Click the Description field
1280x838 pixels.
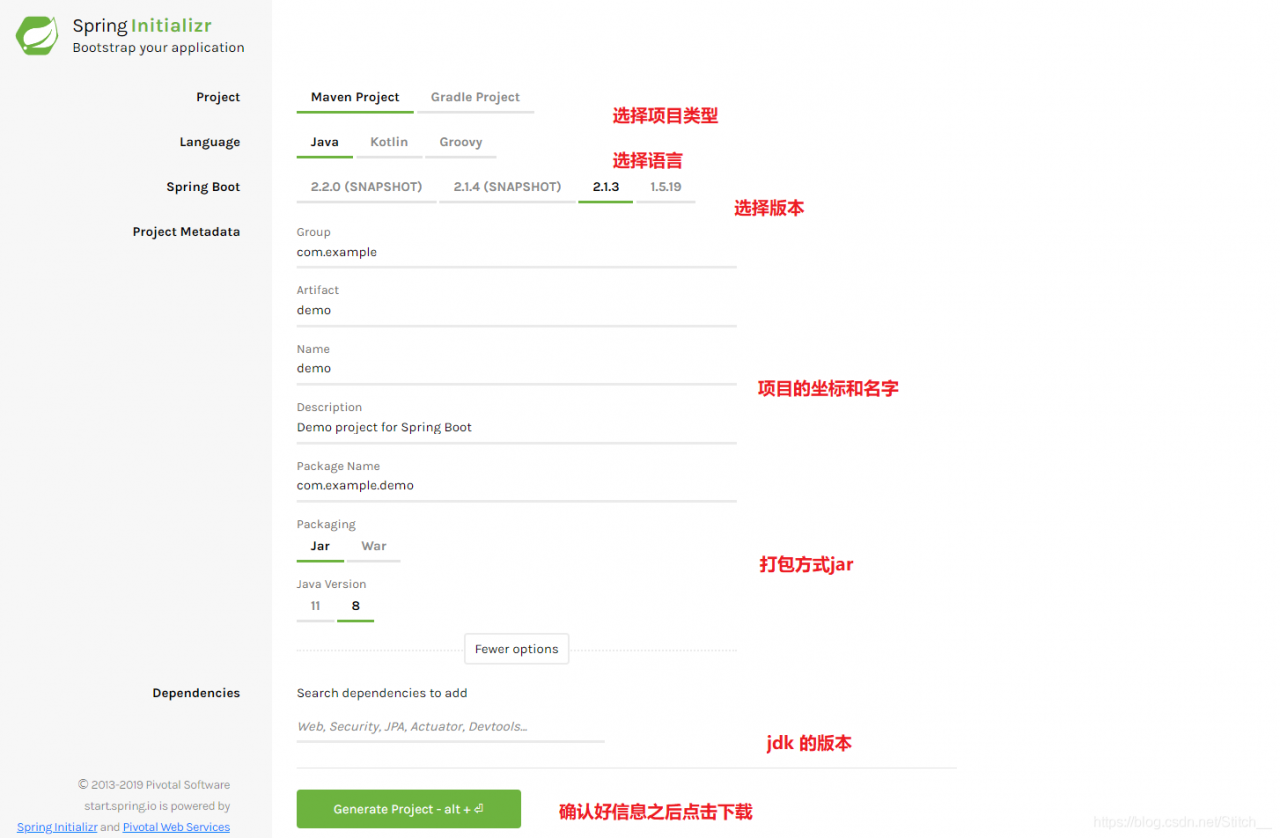coord(516,428)
